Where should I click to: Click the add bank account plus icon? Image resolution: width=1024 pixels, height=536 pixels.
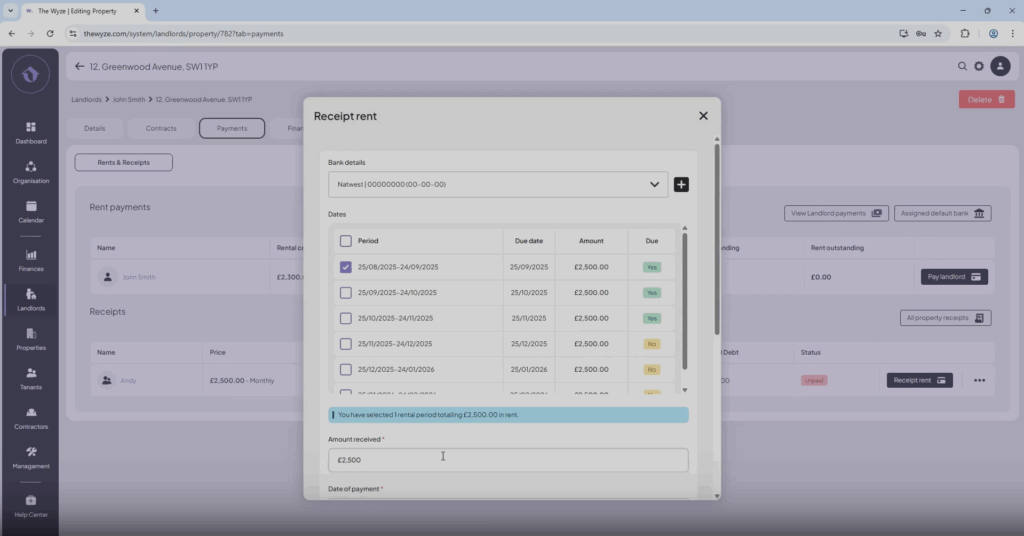click(x=681, y=185)
